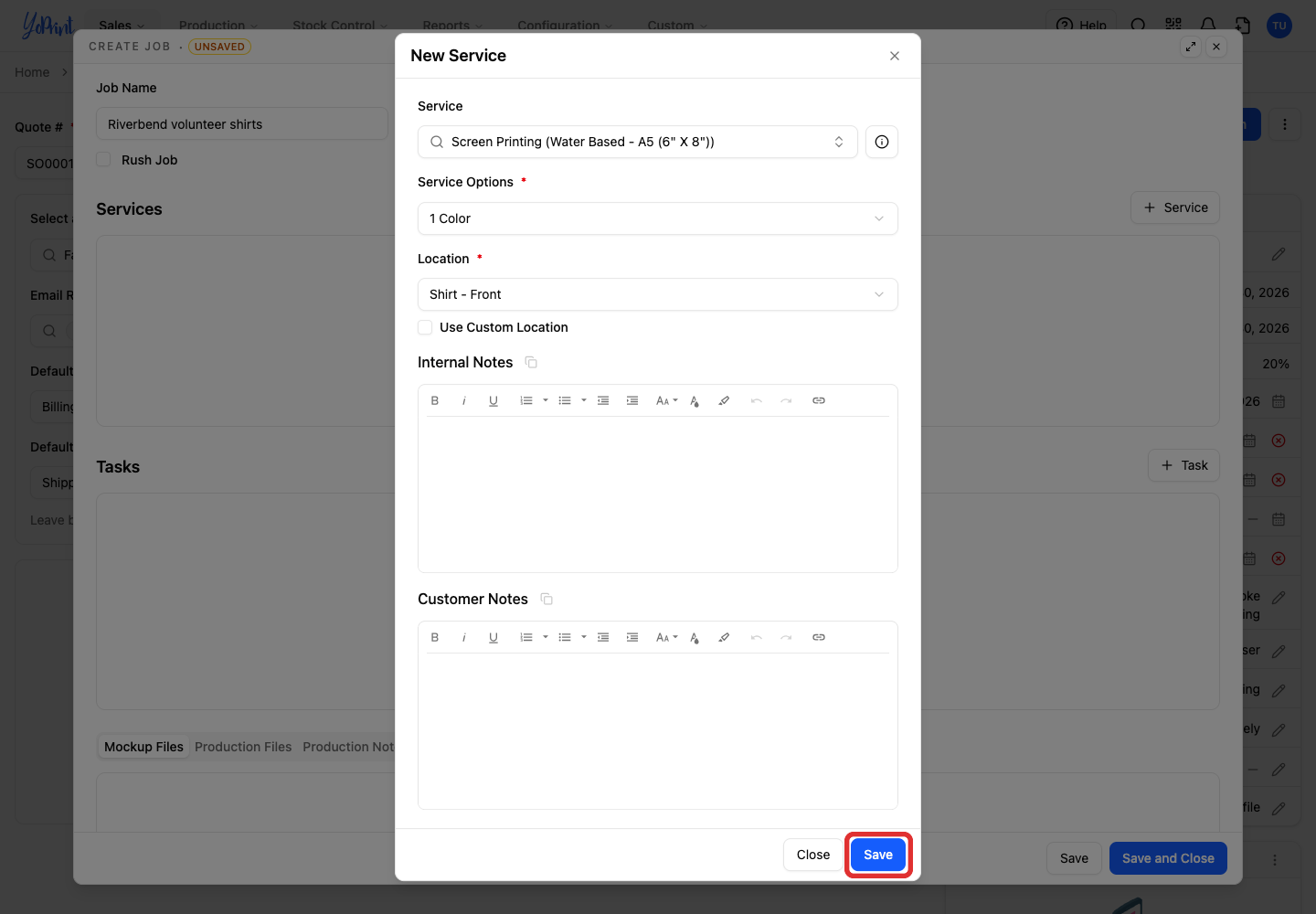Switch to the Production Files tab

243,747
